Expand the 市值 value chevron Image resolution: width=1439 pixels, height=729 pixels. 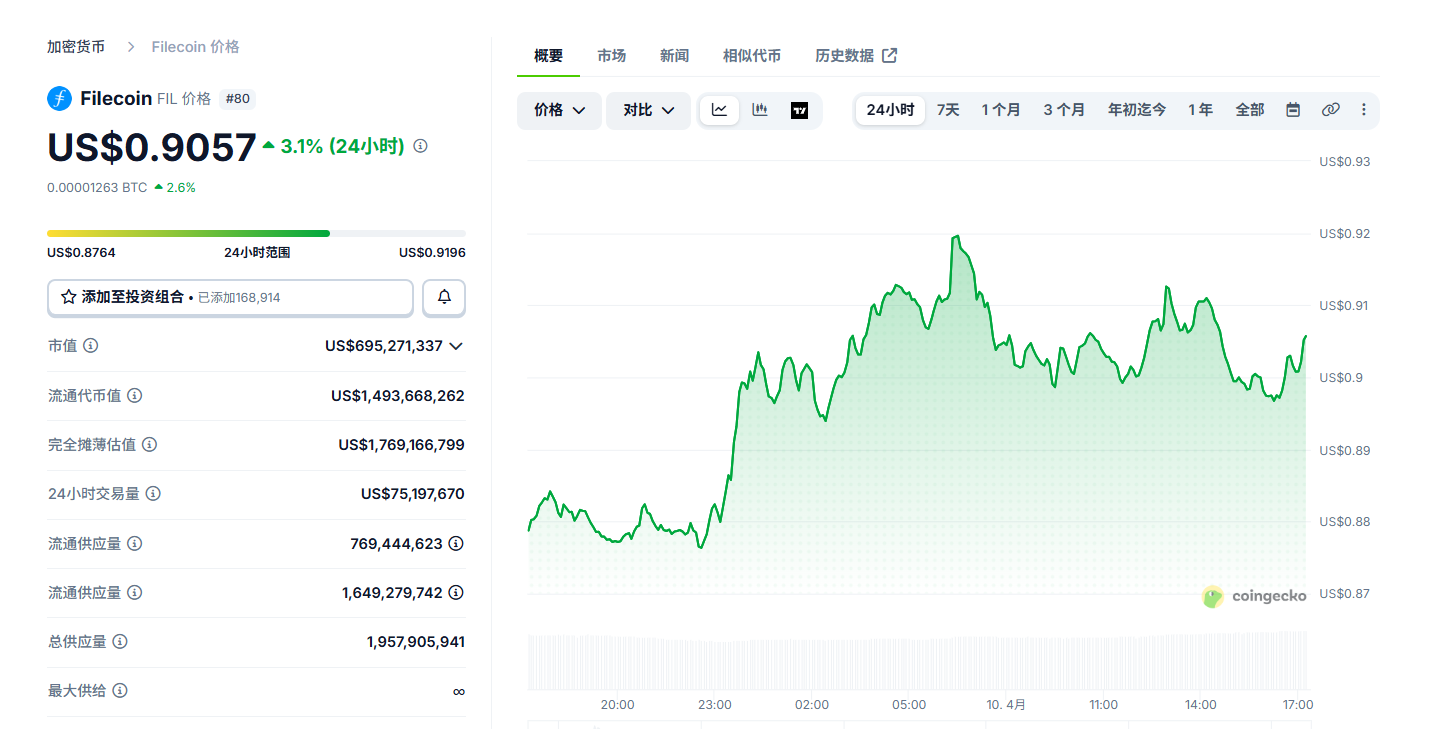click(x=456, y=346)
